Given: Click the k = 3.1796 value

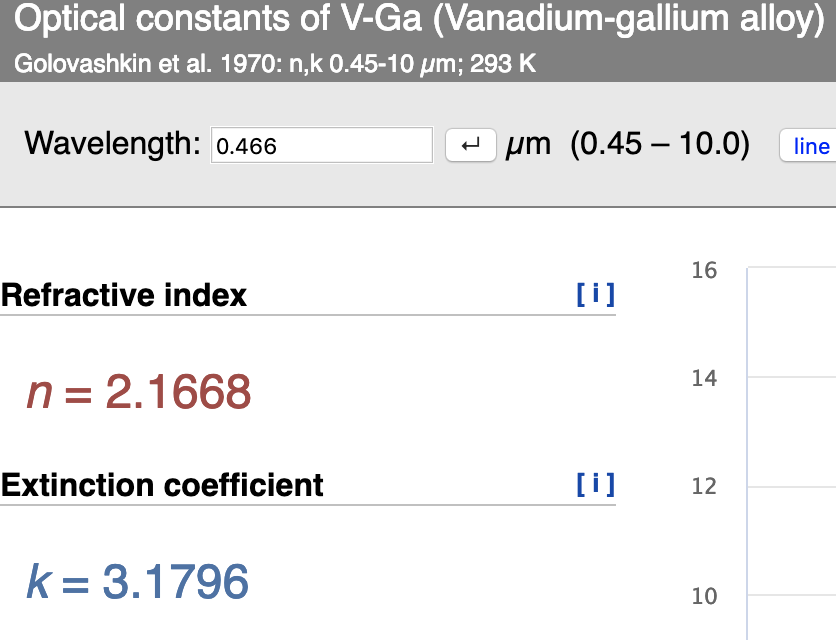Looking at the screenshot, I should click(x=138, y=581).
